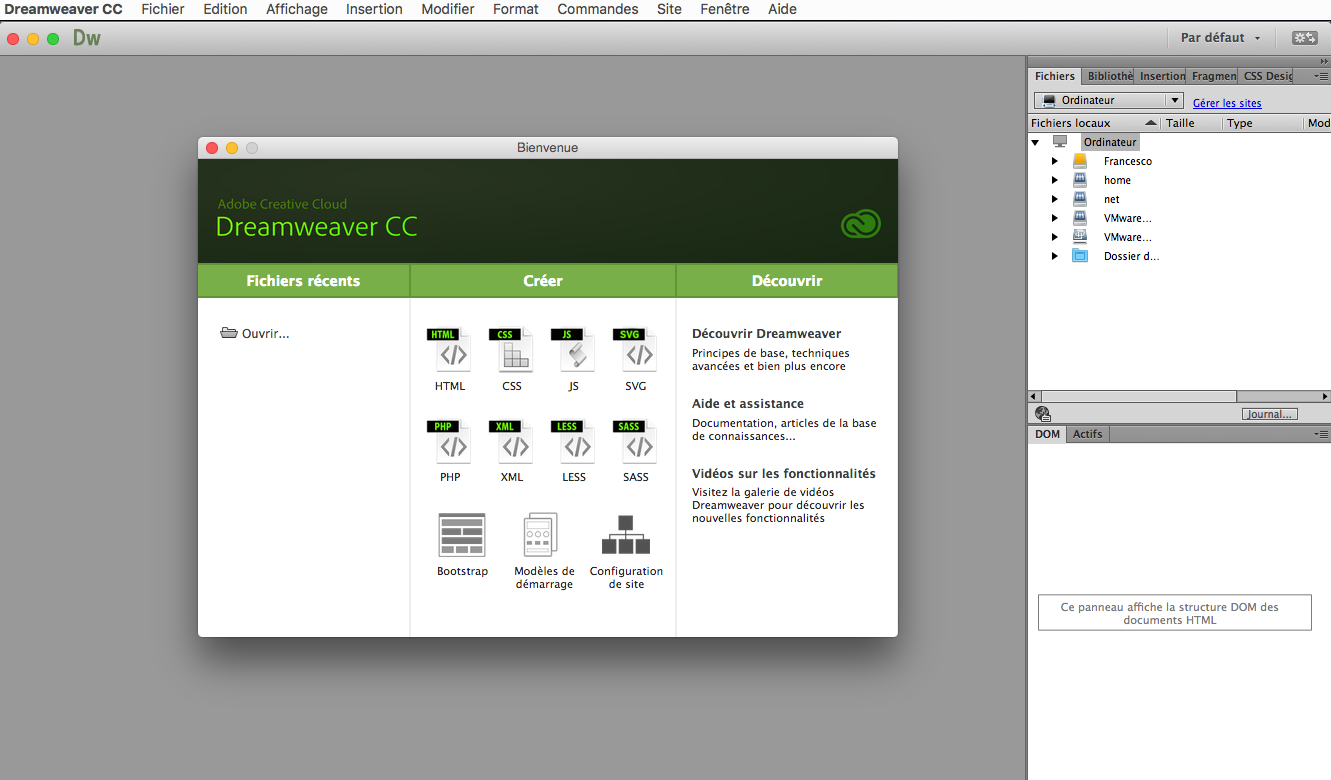
Task: Click the Gérer les sites link
Action: pyautogui.click(x=1227, y=103)
